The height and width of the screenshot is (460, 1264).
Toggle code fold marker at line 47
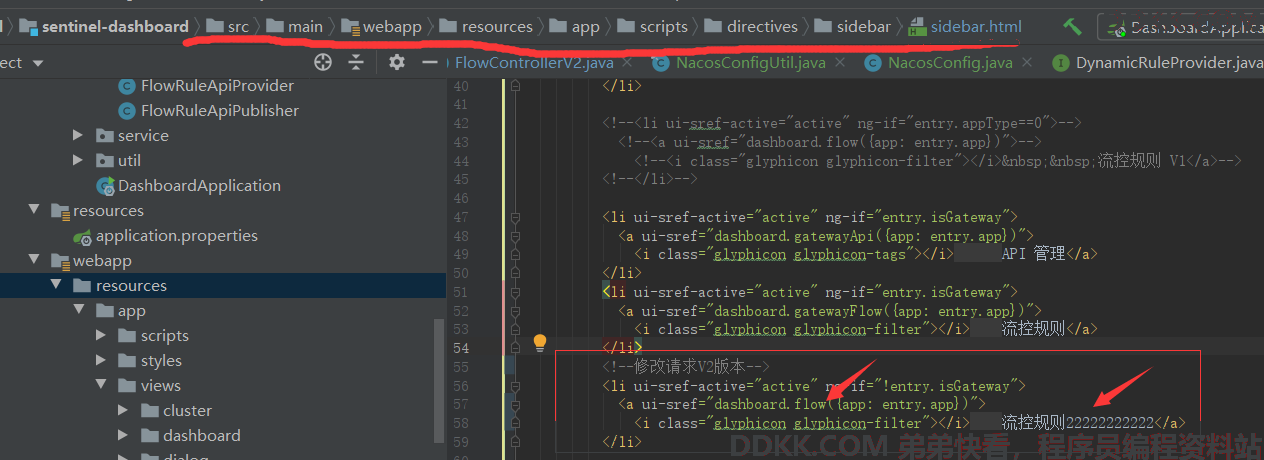515,217
